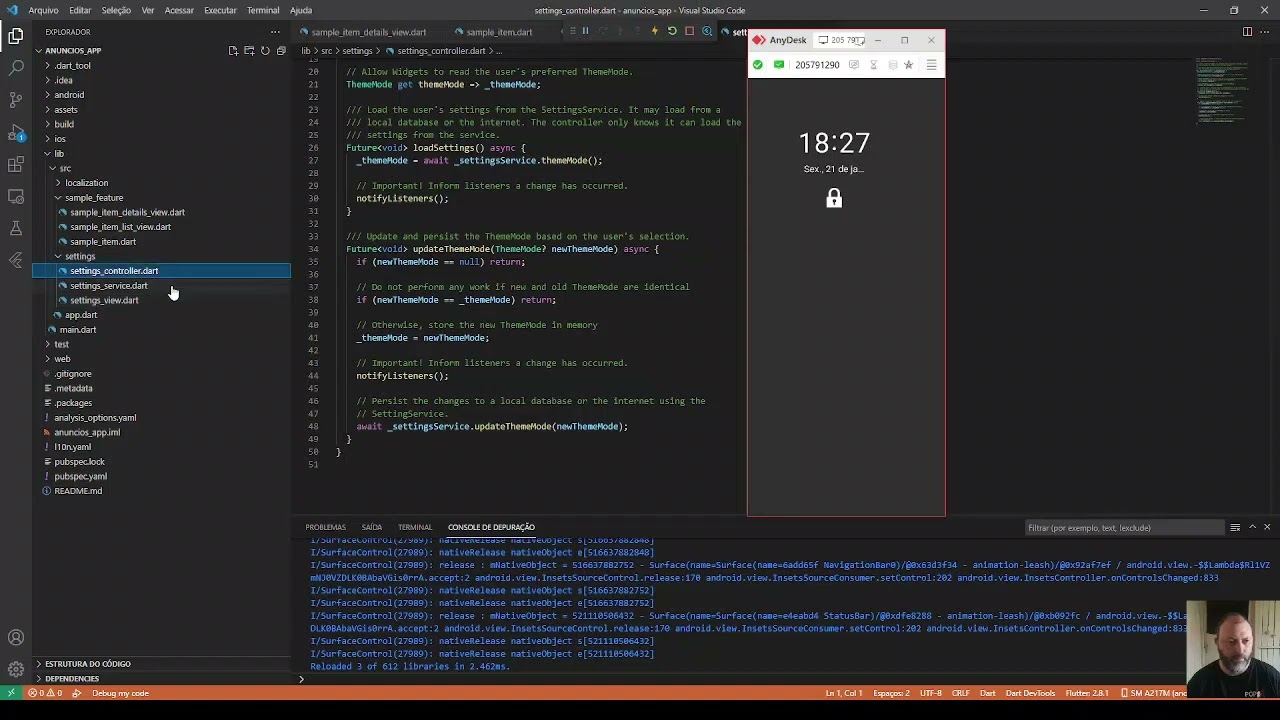
Task: Open the Remote Explorer view
Action: tap(16, 196)
